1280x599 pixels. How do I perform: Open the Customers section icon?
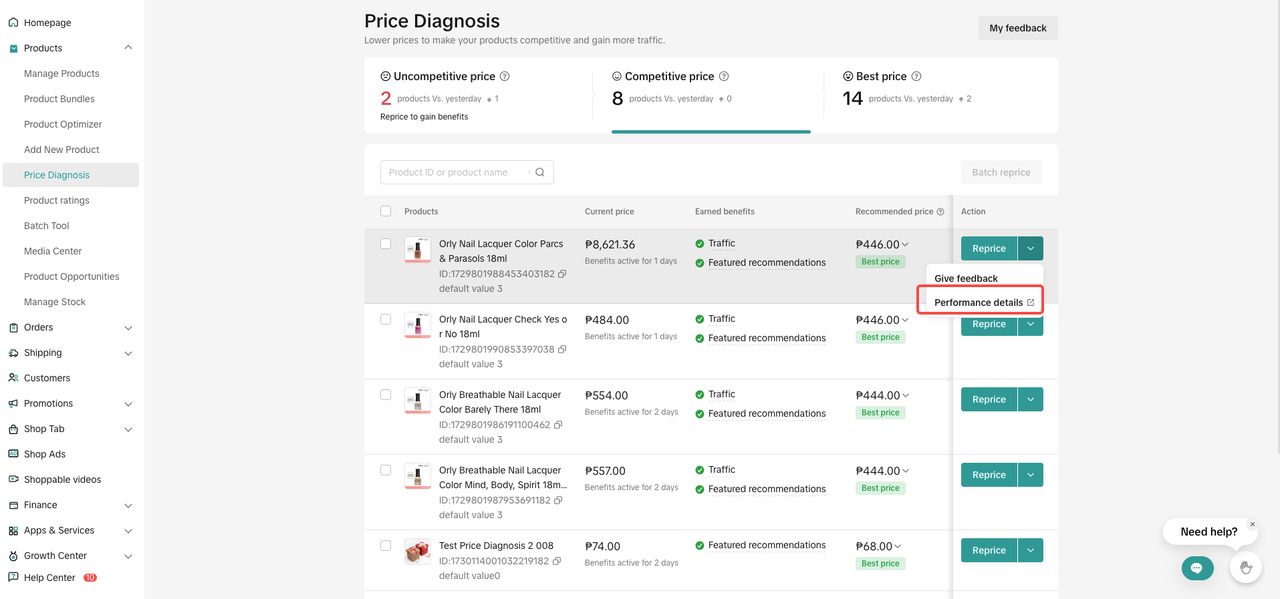coord(12,377)
